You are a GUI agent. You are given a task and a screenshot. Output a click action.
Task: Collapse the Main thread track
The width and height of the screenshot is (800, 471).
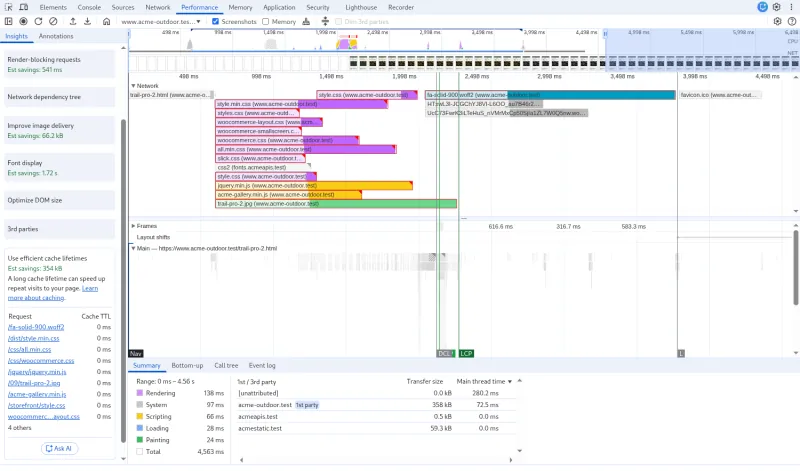point(133,249)
